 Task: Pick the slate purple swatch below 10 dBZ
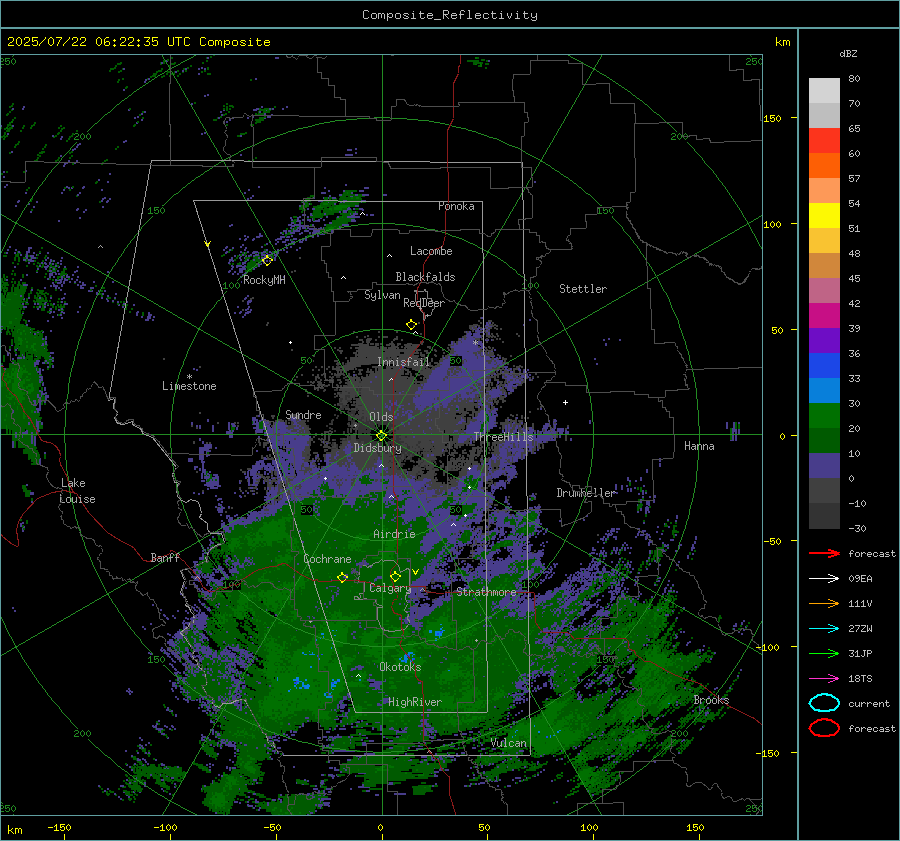[824, 466]
